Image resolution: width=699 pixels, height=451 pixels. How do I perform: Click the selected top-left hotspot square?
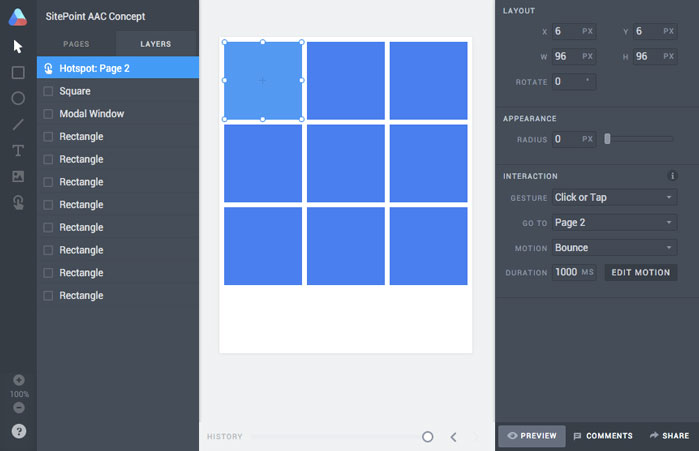click(x=263, y=81)
